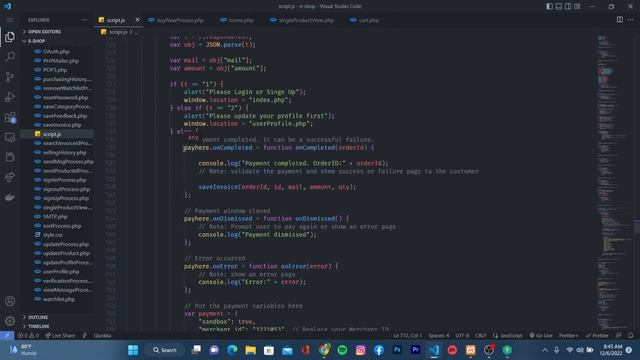Open Google Chrome from the taskbar
Viewport: 640px width, 360px height.
click(324, 350)
